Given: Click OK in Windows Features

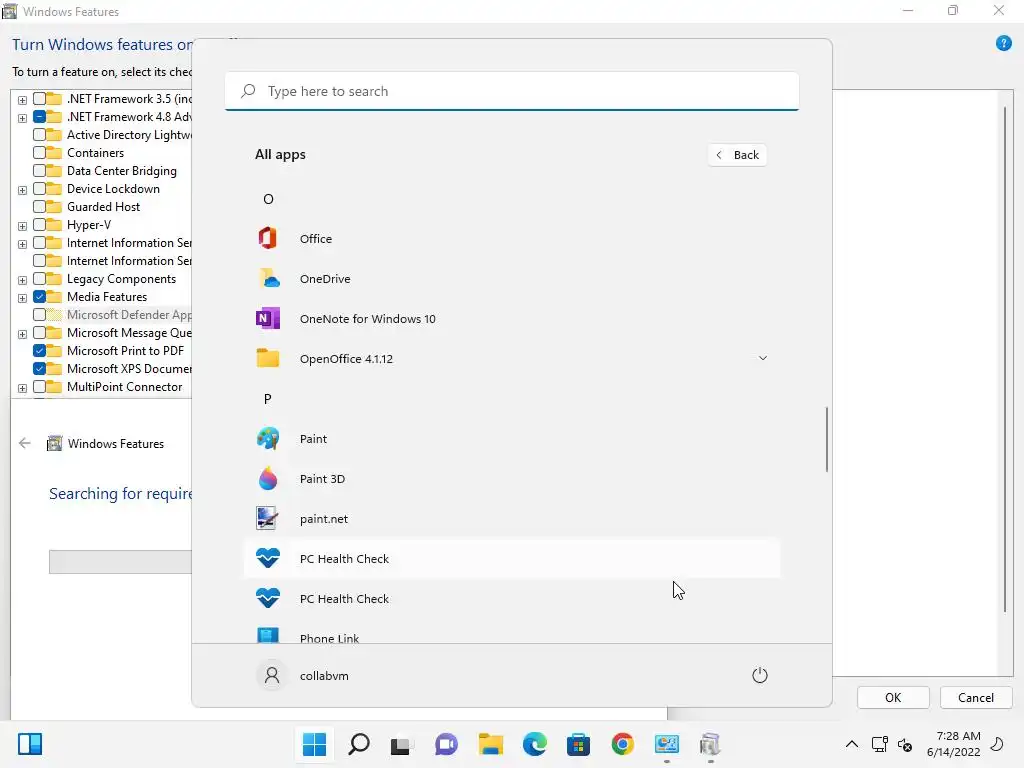Looking at the screenshot, I should (x=893, y=697).
